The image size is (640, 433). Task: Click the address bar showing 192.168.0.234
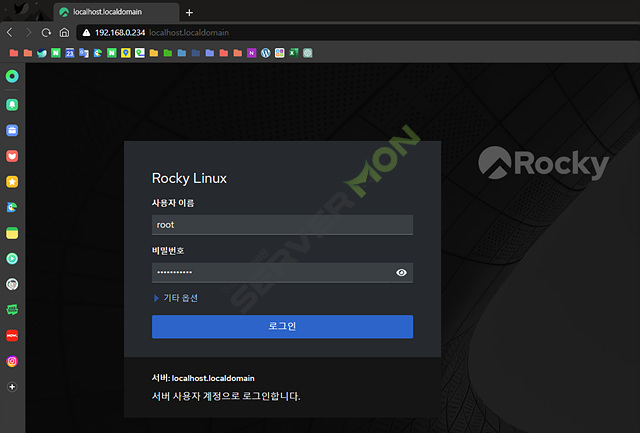pos(359,33)
